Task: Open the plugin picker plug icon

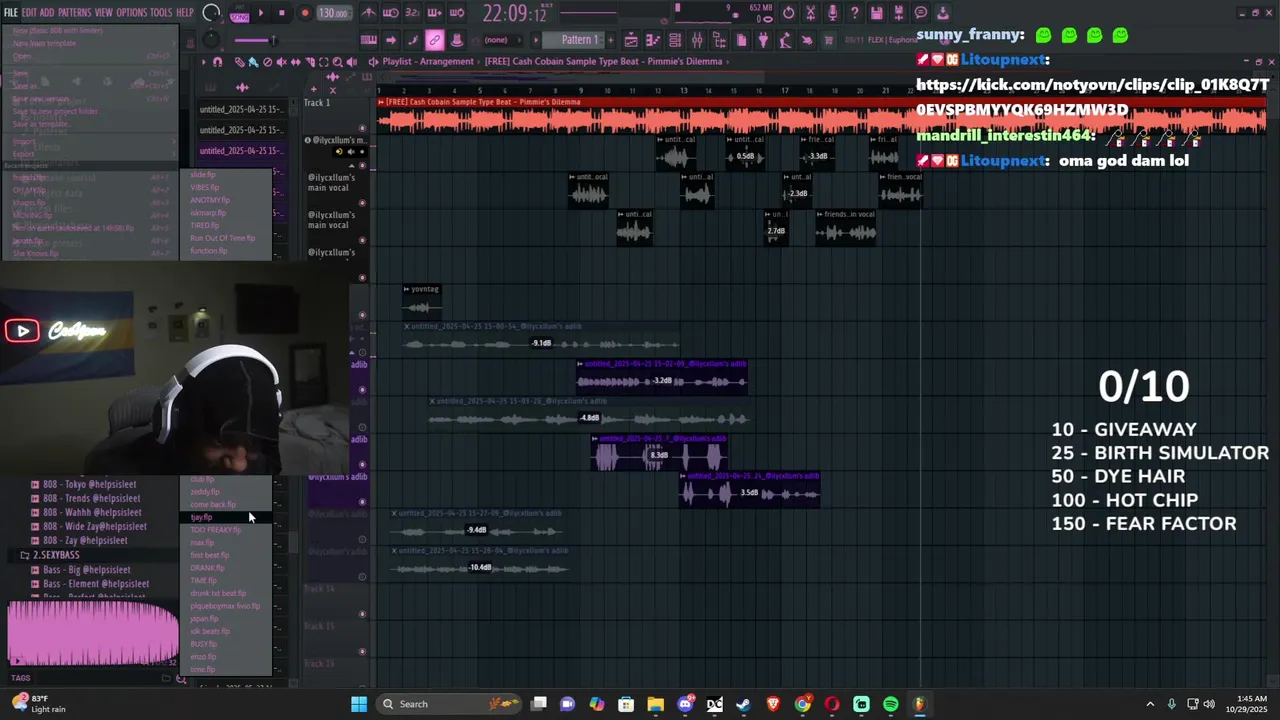Action: pos(763,40)
